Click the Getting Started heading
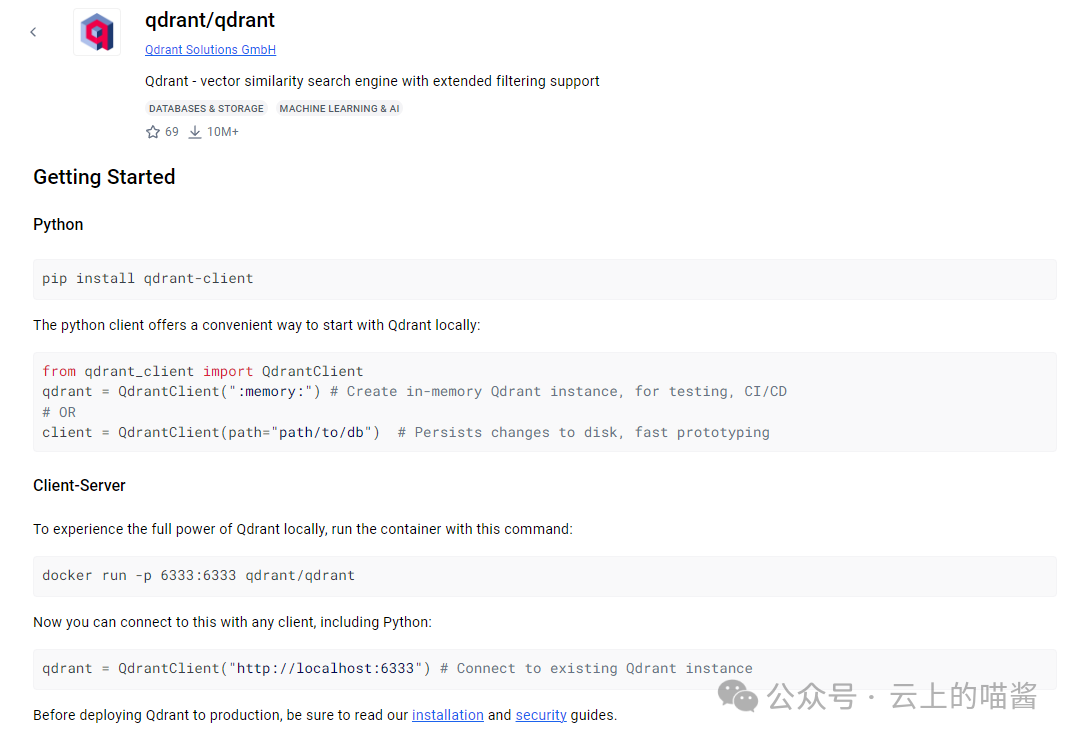1071x739 pixels. pyautogui.click(x=105, y=177)
